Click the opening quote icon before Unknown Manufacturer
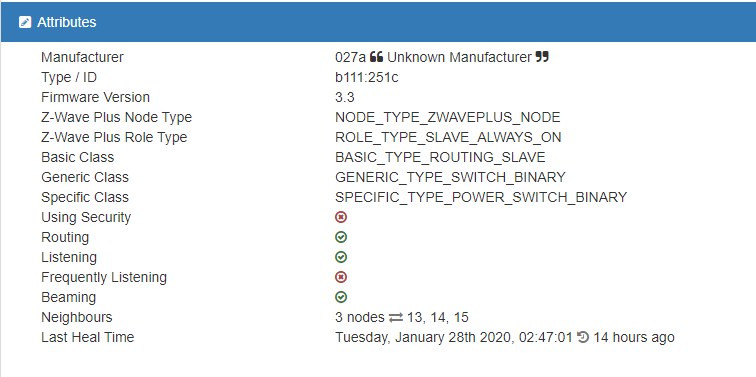 point(377,57)
